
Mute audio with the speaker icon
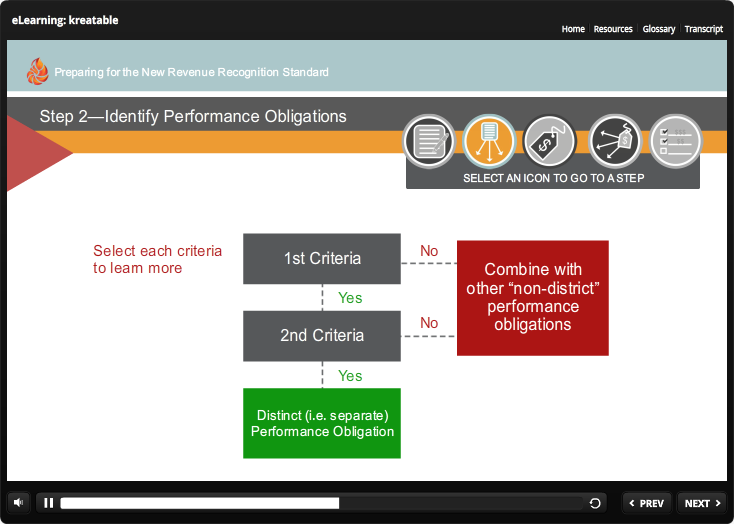point(19,503)
